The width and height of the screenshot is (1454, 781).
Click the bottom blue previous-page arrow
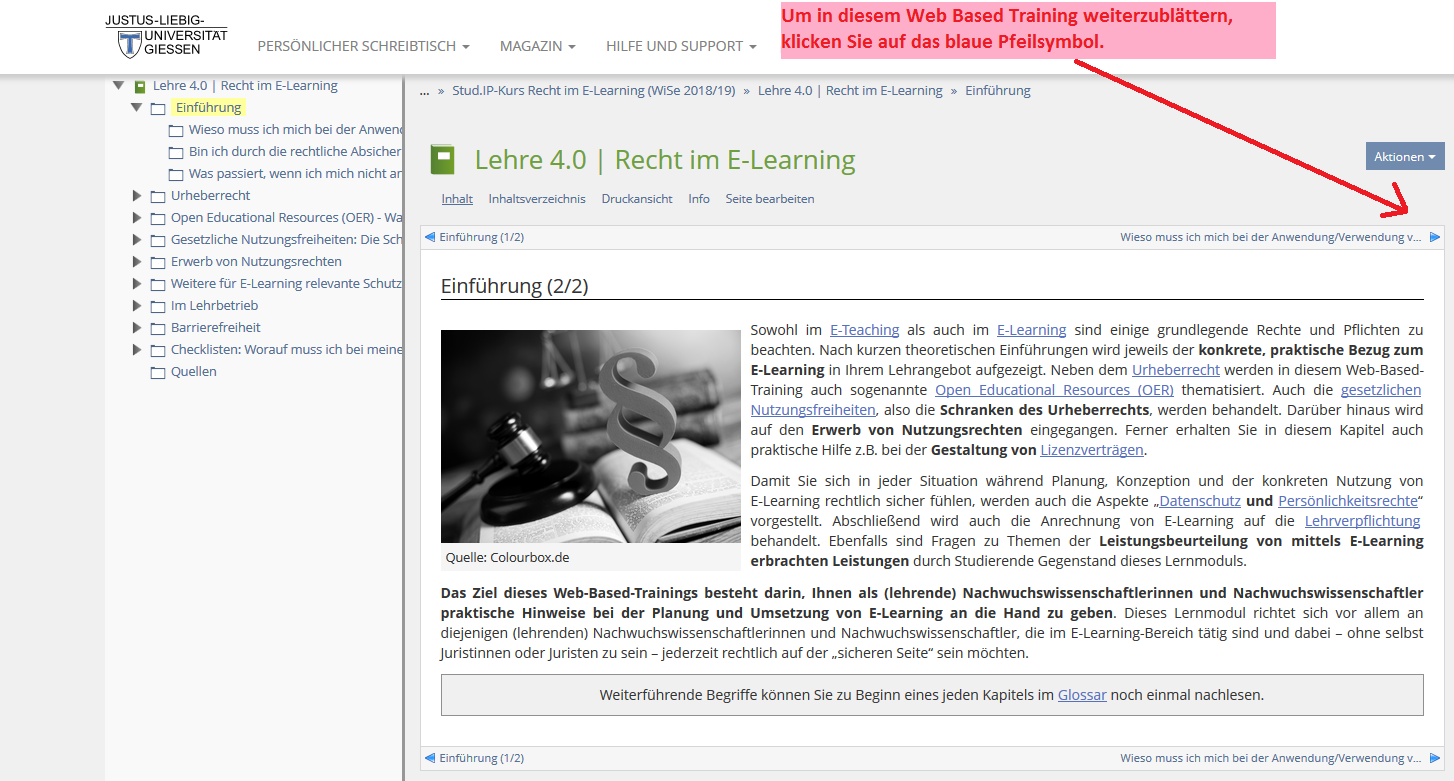430,758
